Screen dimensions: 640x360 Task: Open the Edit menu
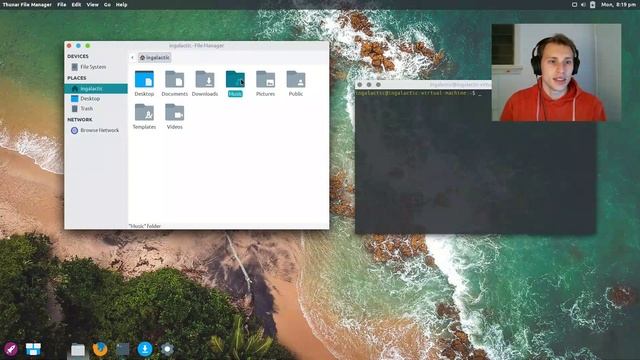76,4
